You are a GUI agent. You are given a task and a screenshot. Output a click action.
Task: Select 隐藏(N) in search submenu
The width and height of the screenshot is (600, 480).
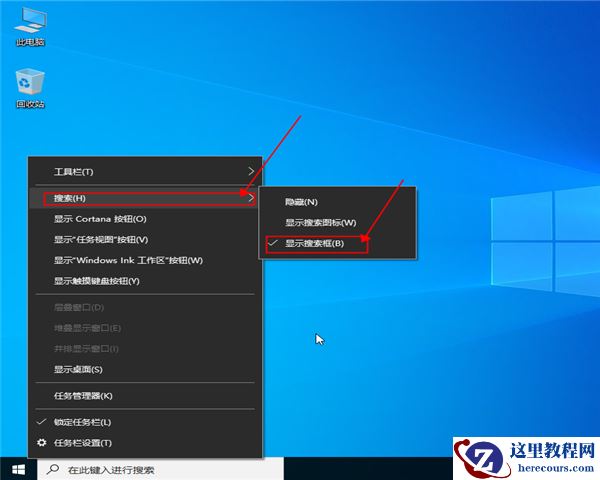(338, 202)
